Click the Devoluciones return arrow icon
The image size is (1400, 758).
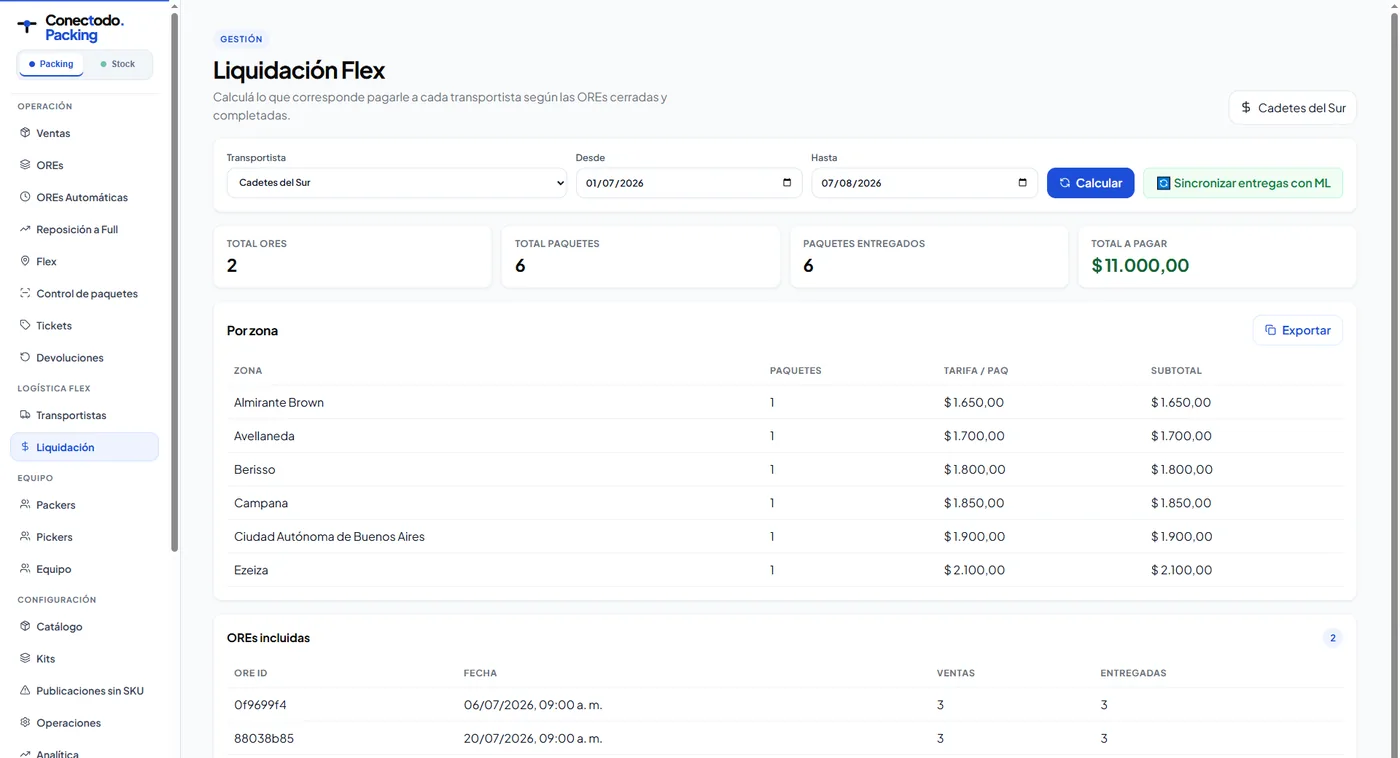click(25, 357)
